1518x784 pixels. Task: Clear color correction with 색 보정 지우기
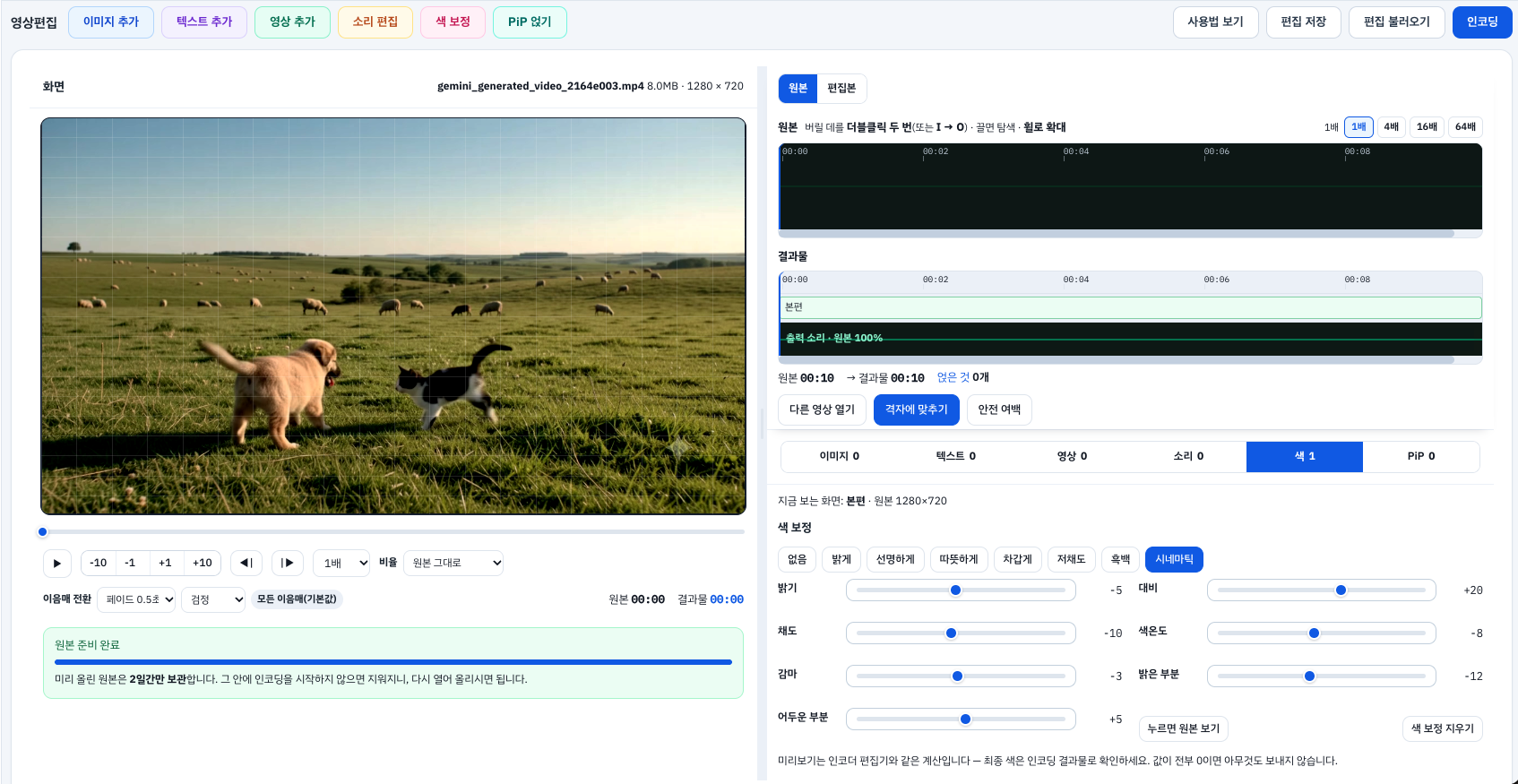1443,728
